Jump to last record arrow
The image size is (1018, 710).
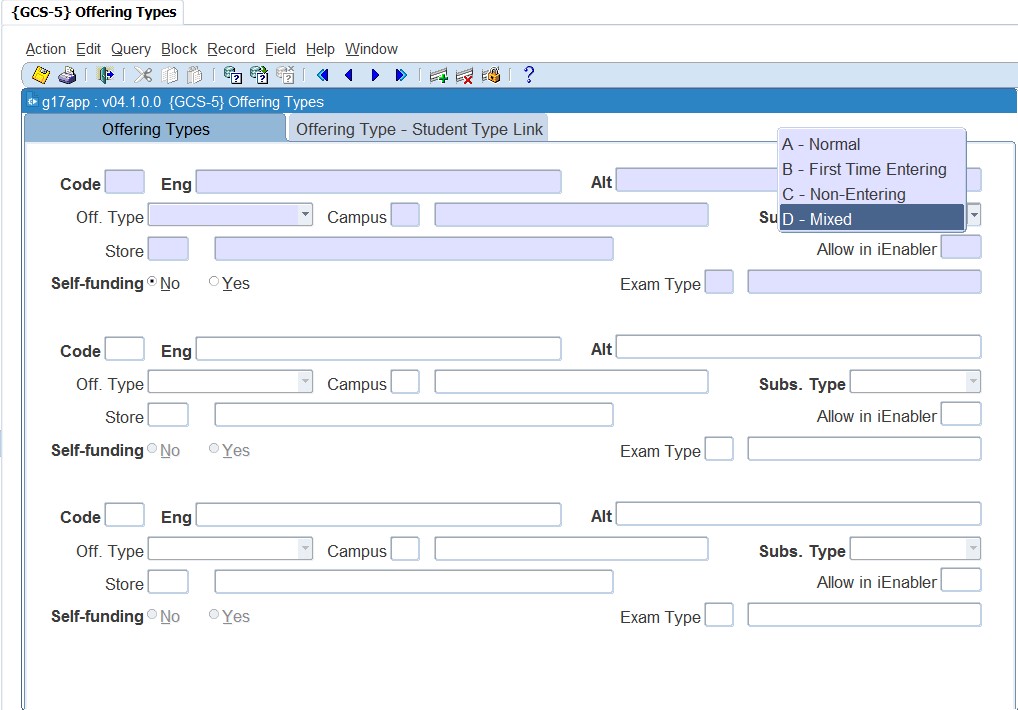tap(401, 75)
